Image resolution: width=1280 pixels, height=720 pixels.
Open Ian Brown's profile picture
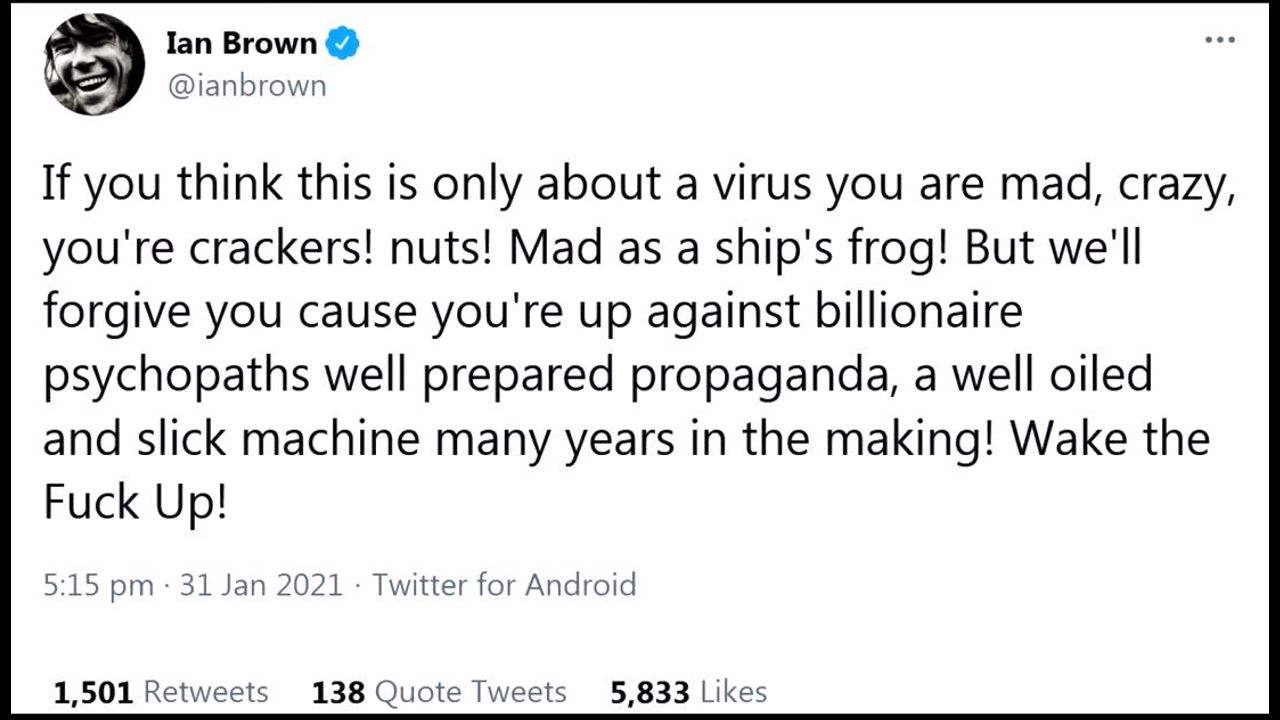tap(94, 66)
